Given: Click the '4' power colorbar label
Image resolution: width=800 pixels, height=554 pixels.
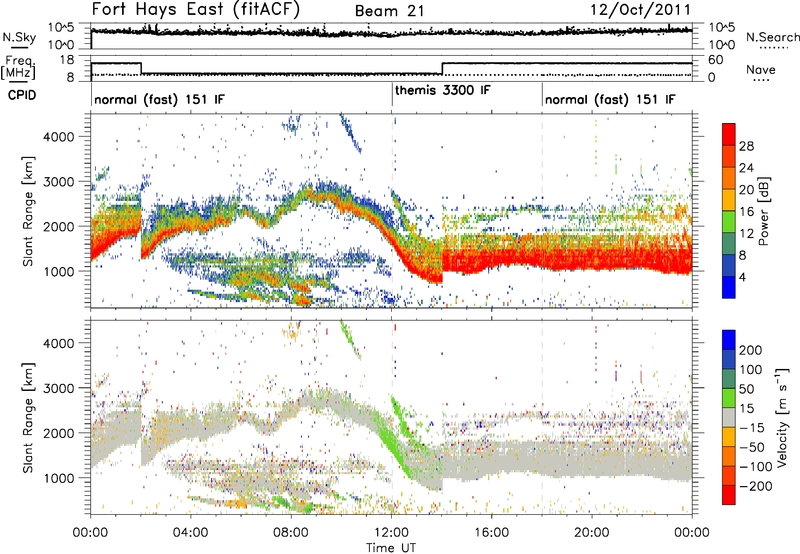Looking at the screenshot, I should pos(742,277).
